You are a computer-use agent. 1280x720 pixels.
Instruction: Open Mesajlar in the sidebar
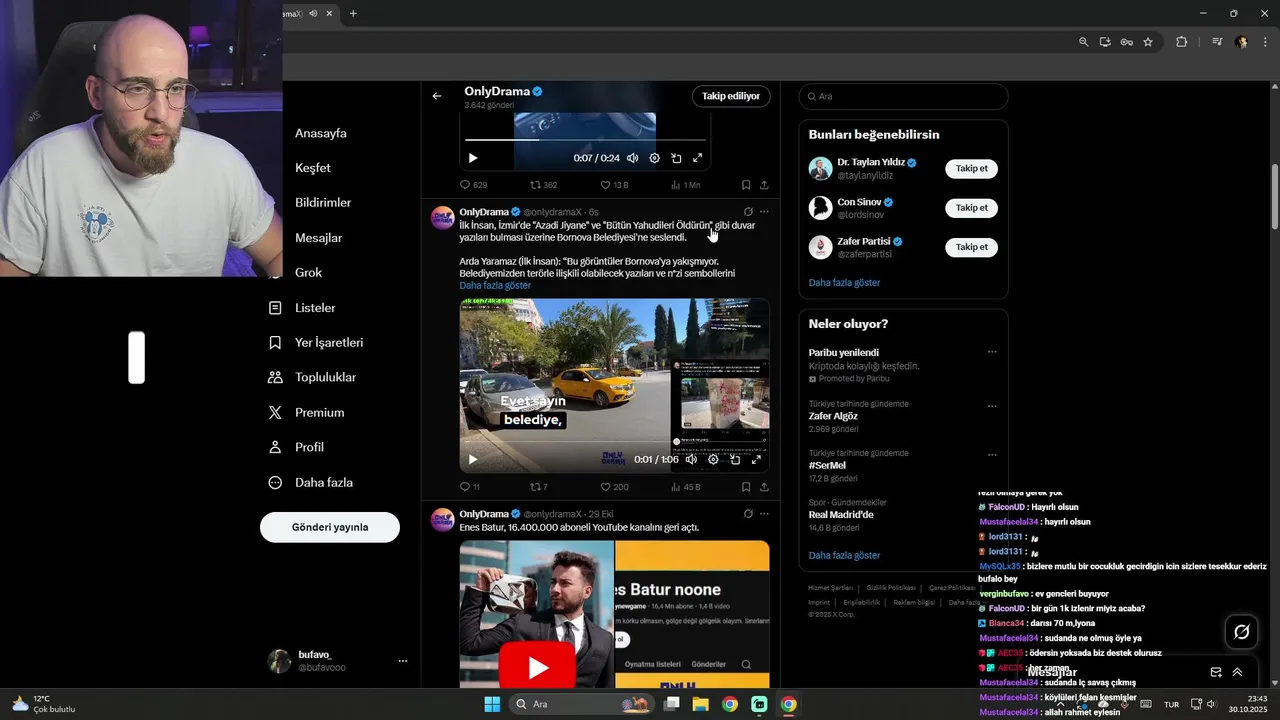tap(318, 238)
